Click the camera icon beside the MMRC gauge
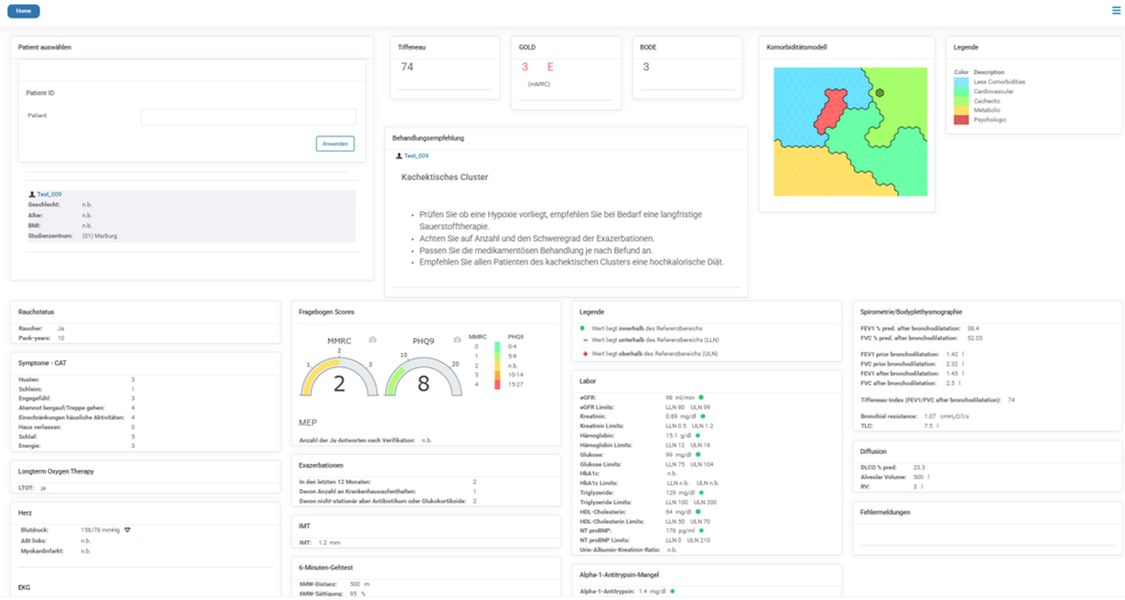The width and height of the screenshot is (1125, 600). [373, 340]
